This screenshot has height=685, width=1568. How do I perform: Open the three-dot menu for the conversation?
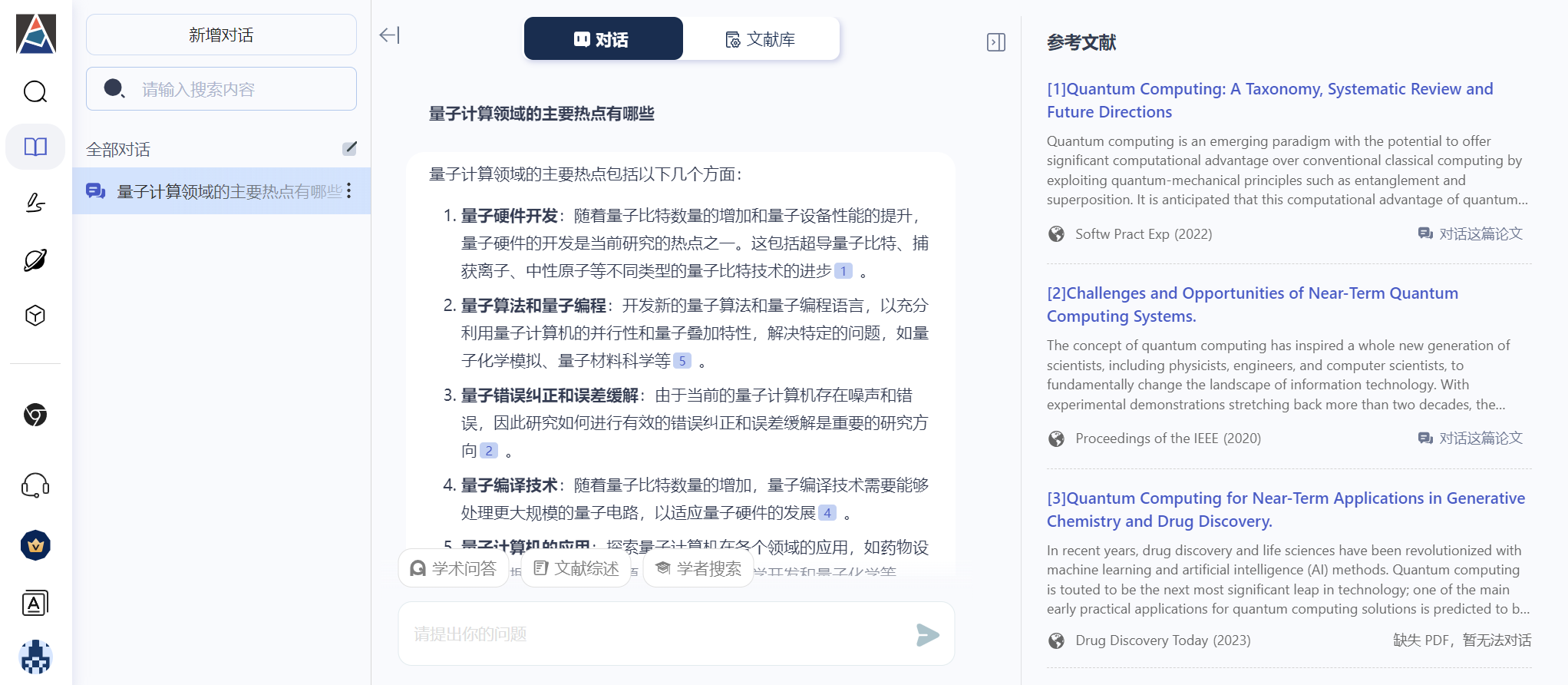click(x=349, y=190)
